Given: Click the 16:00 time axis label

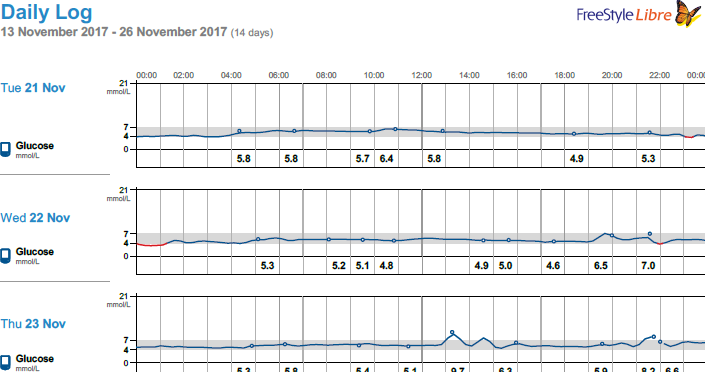Looking at the screenshot, I should [x=517, y=75].
